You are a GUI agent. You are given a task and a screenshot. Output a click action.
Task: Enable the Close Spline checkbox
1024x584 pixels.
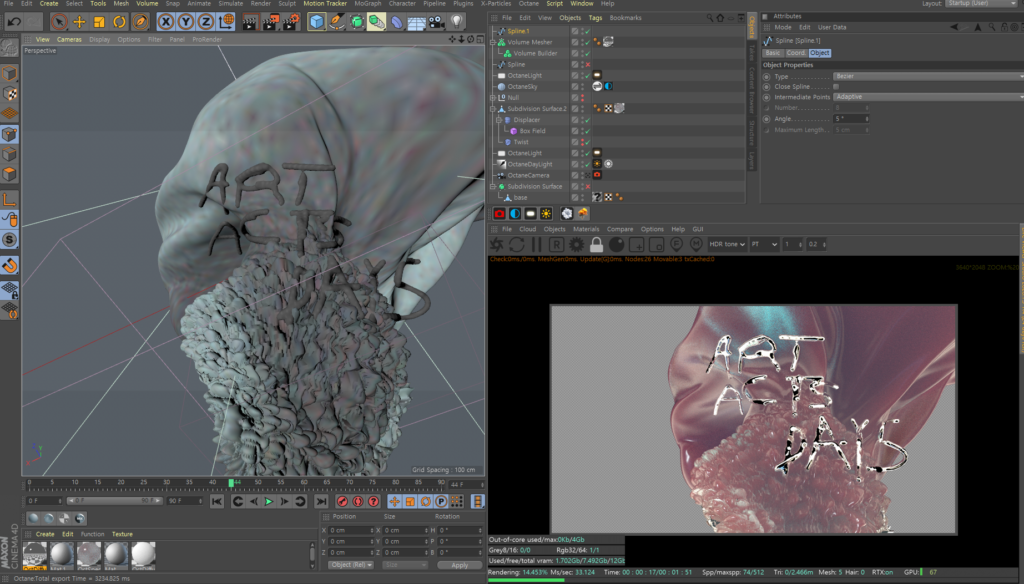(x=837, y=87)
